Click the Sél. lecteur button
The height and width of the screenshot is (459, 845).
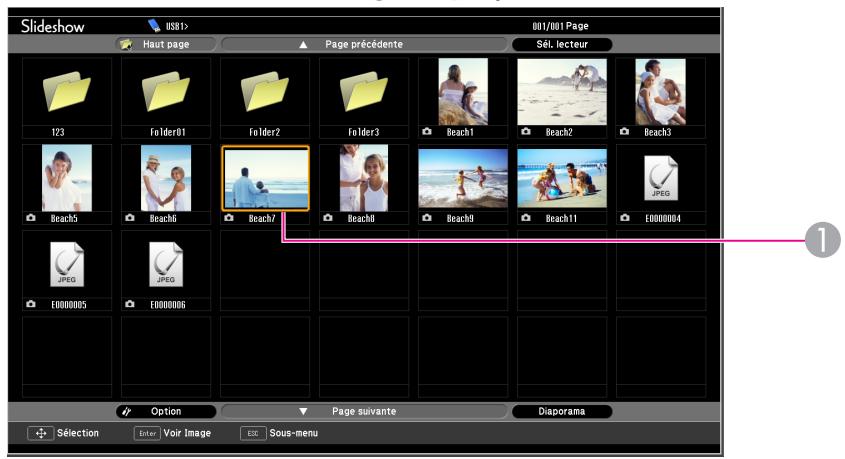click(x=562, y=44)
